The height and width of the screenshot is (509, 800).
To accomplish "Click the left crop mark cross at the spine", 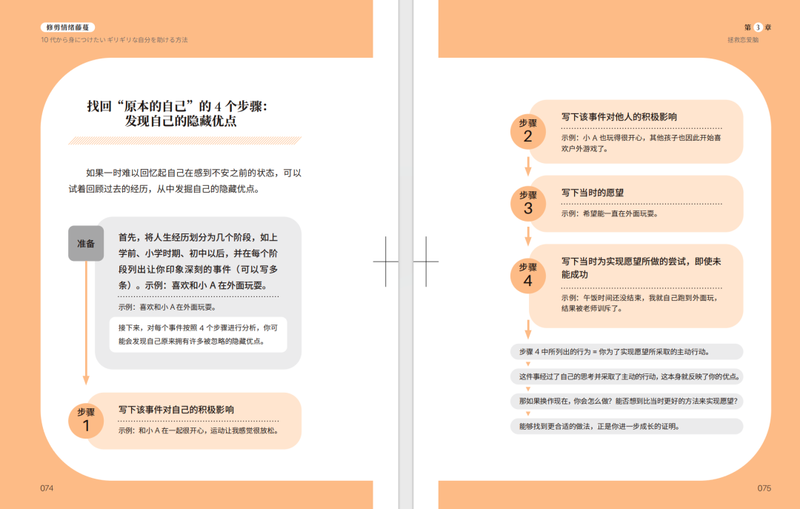I will [x=386, y=263].
